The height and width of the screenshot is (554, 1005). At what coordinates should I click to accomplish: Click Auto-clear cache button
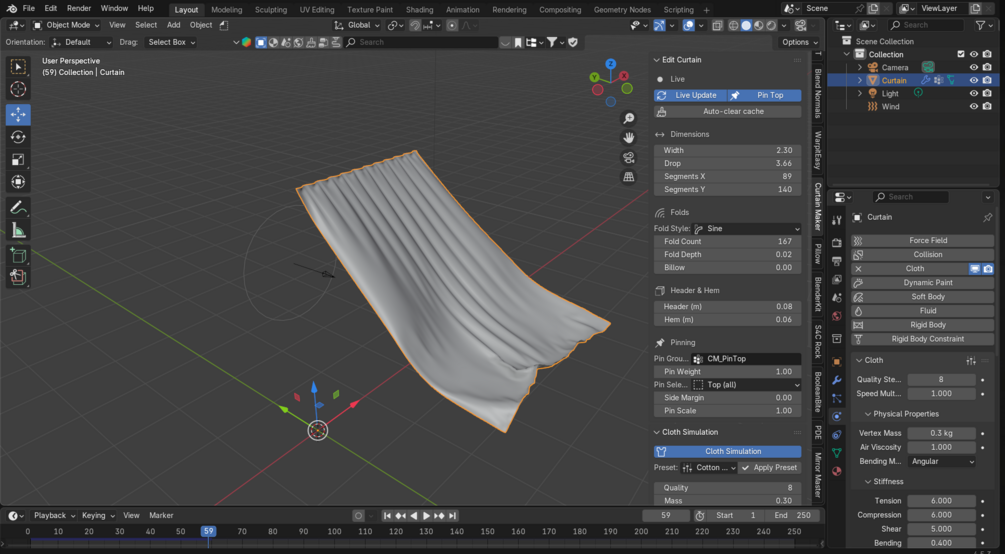727,112
